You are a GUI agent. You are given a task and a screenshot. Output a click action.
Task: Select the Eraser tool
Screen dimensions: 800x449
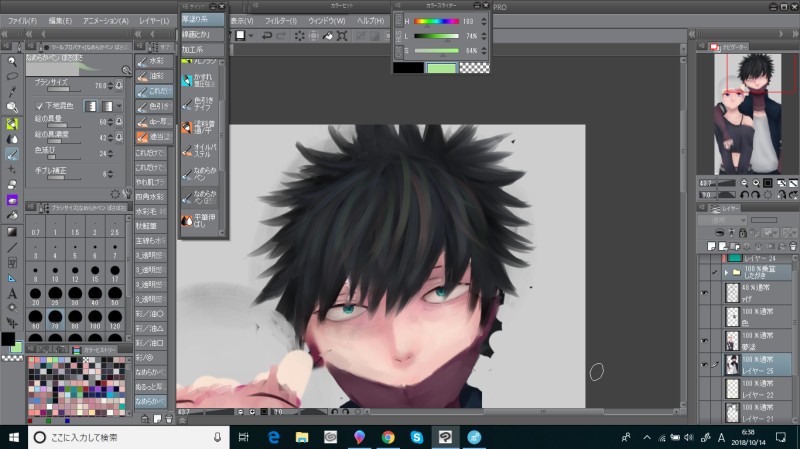[x=12, y=184]
